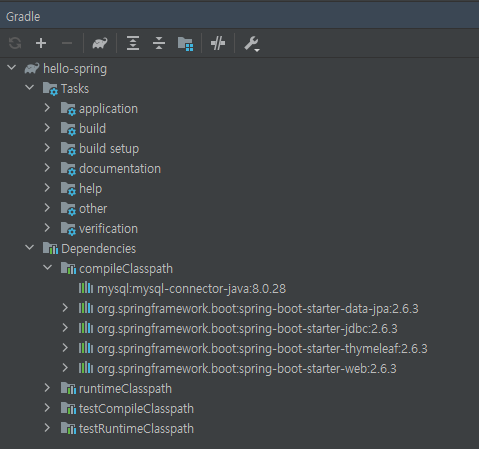Select the hello-spring project label
Viewport: 479px width, 449px height.
point(75,69)
